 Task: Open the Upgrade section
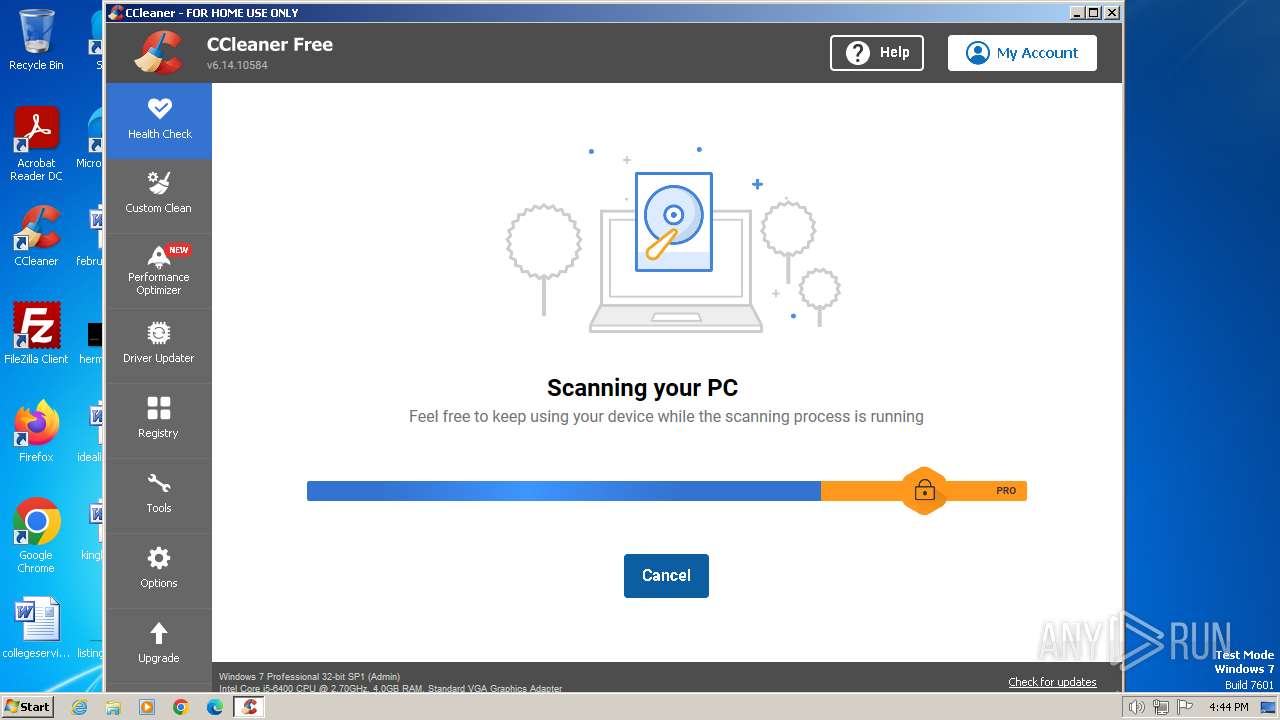coord(159,646)
